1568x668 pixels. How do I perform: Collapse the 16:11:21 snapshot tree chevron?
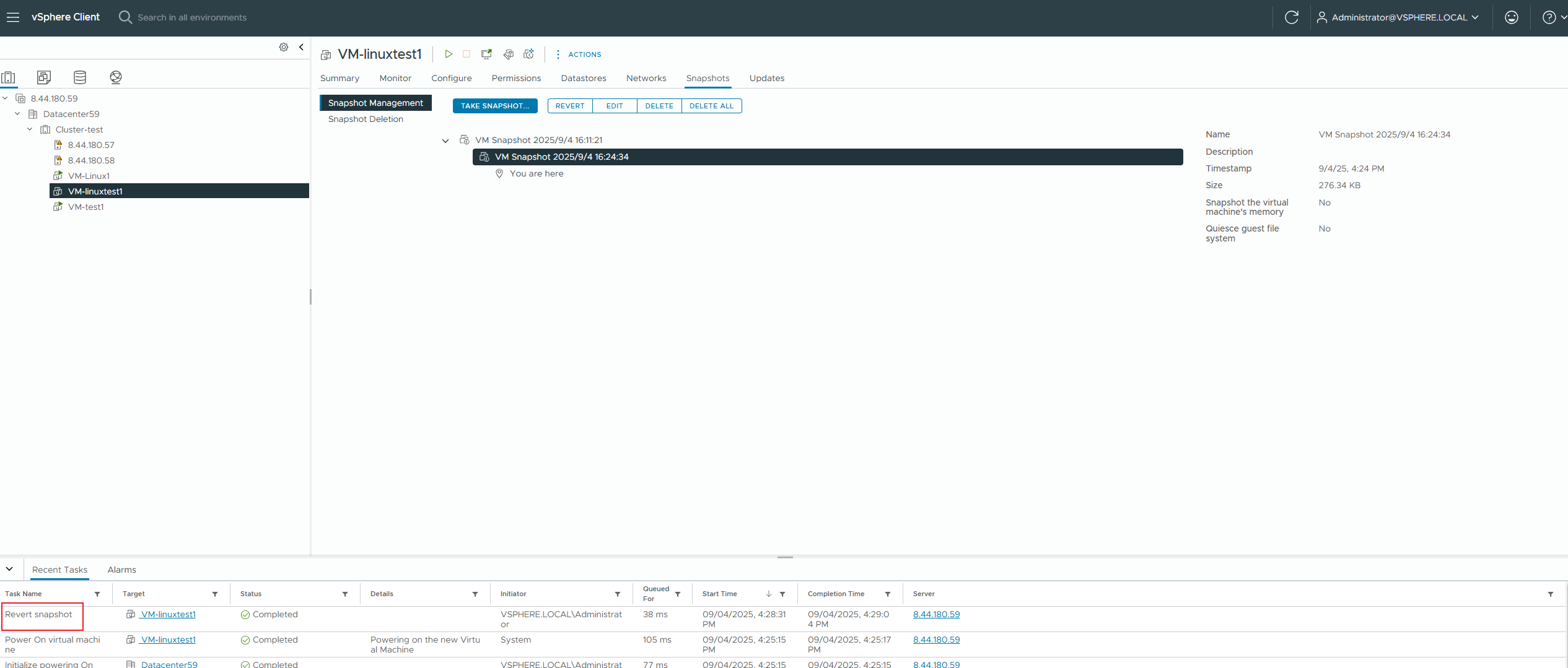tap(445, 141)
